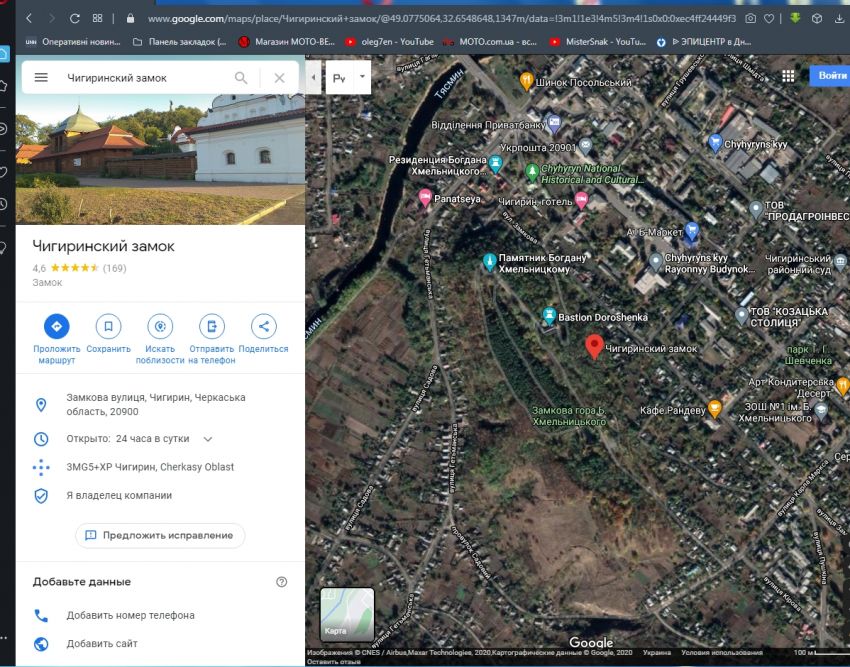This screenshot has height=667, width=850.
Task: Click the Проложить маршрут directions icon
Action: point(56,326)
